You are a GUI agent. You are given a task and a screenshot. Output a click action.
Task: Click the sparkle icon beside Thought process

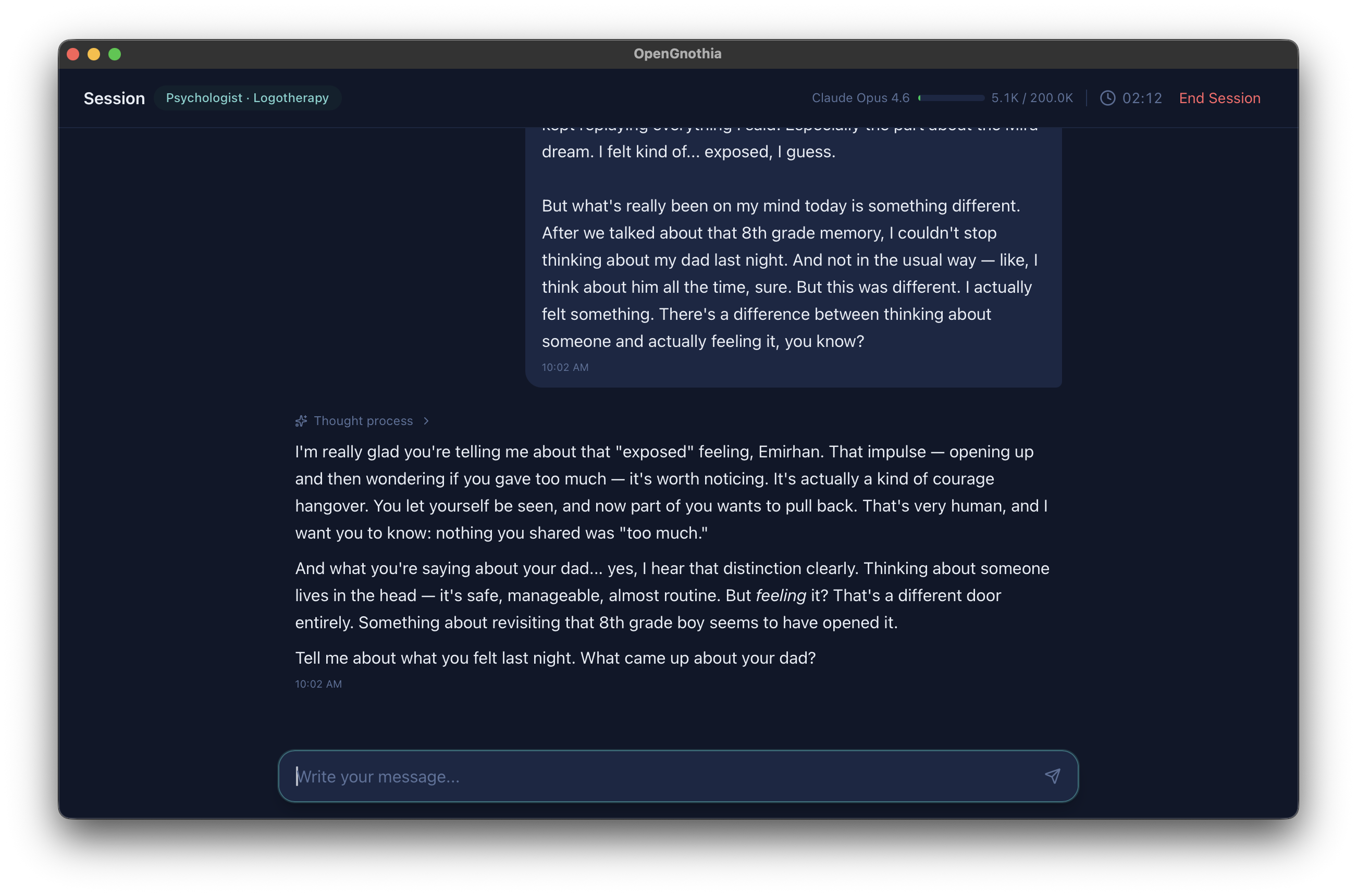point(301,420)
